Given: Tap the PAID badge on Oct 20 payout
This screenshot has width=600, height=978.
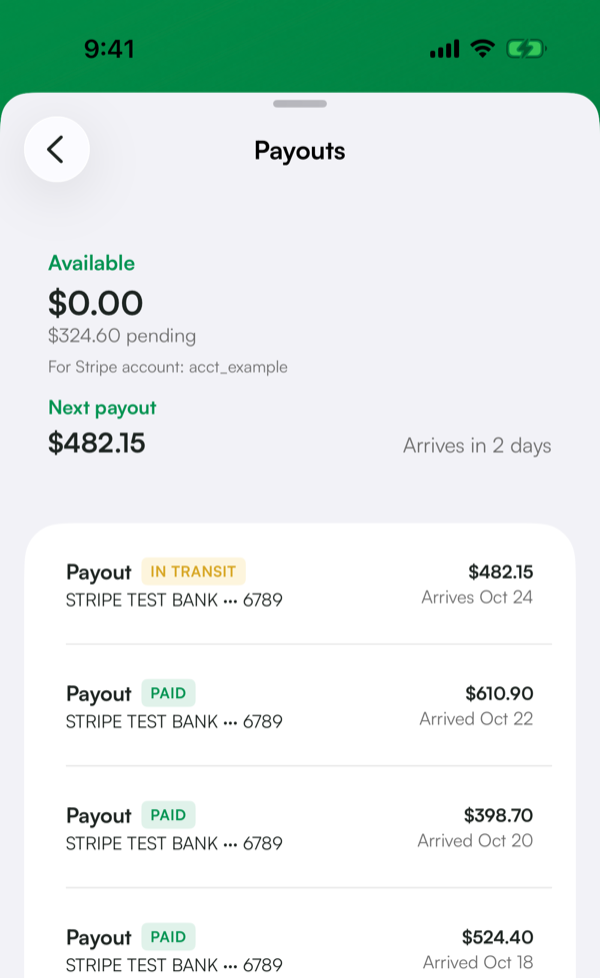Looking at the screenshot, I should tap(168, 815).
